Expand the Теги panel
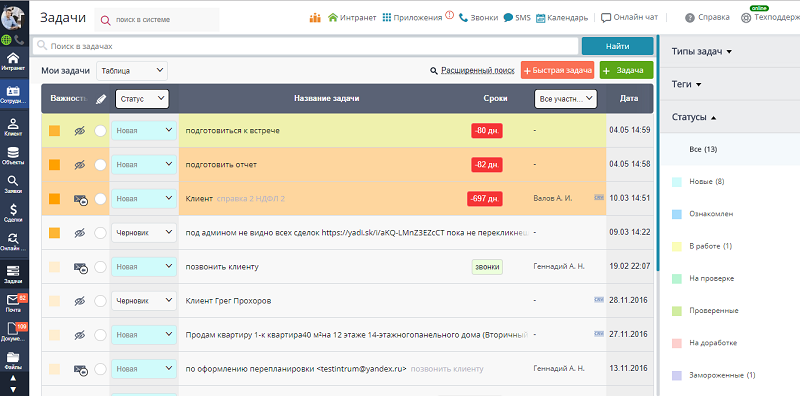Image resolution: width=800 pixels, height=396 pixels. click(686, 84)
